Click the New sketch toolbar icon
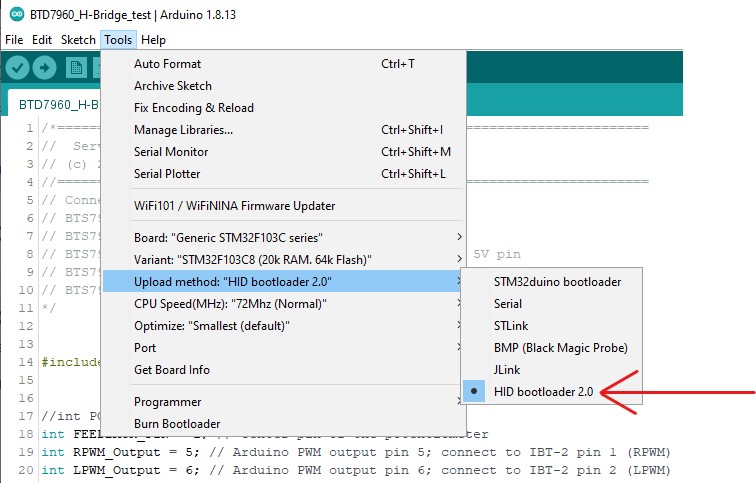Viewport: 756px width, 483px height. point(76,67)
